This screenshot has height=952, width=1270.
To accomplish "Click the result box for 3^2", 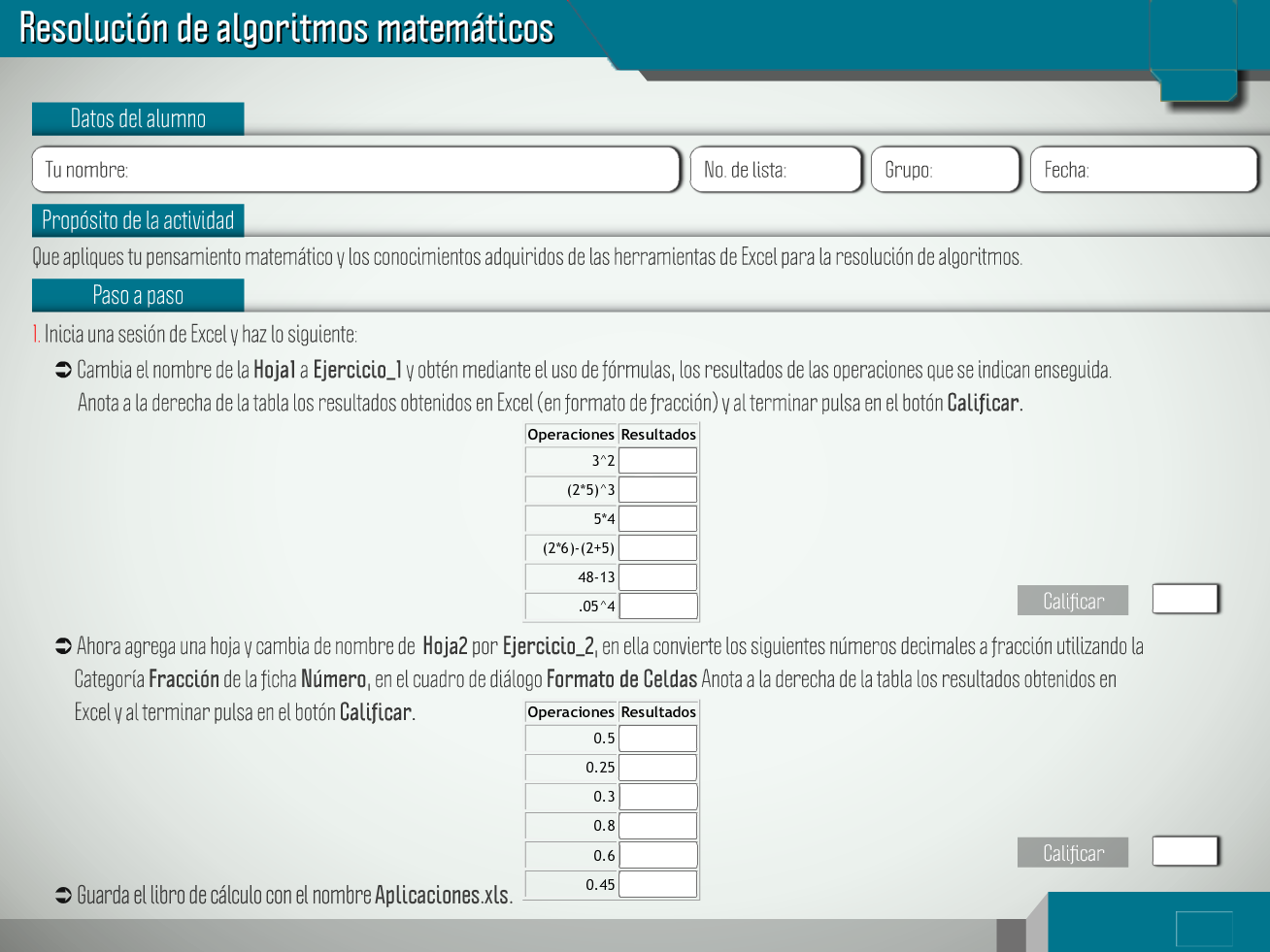I will (x=657, y=461).
